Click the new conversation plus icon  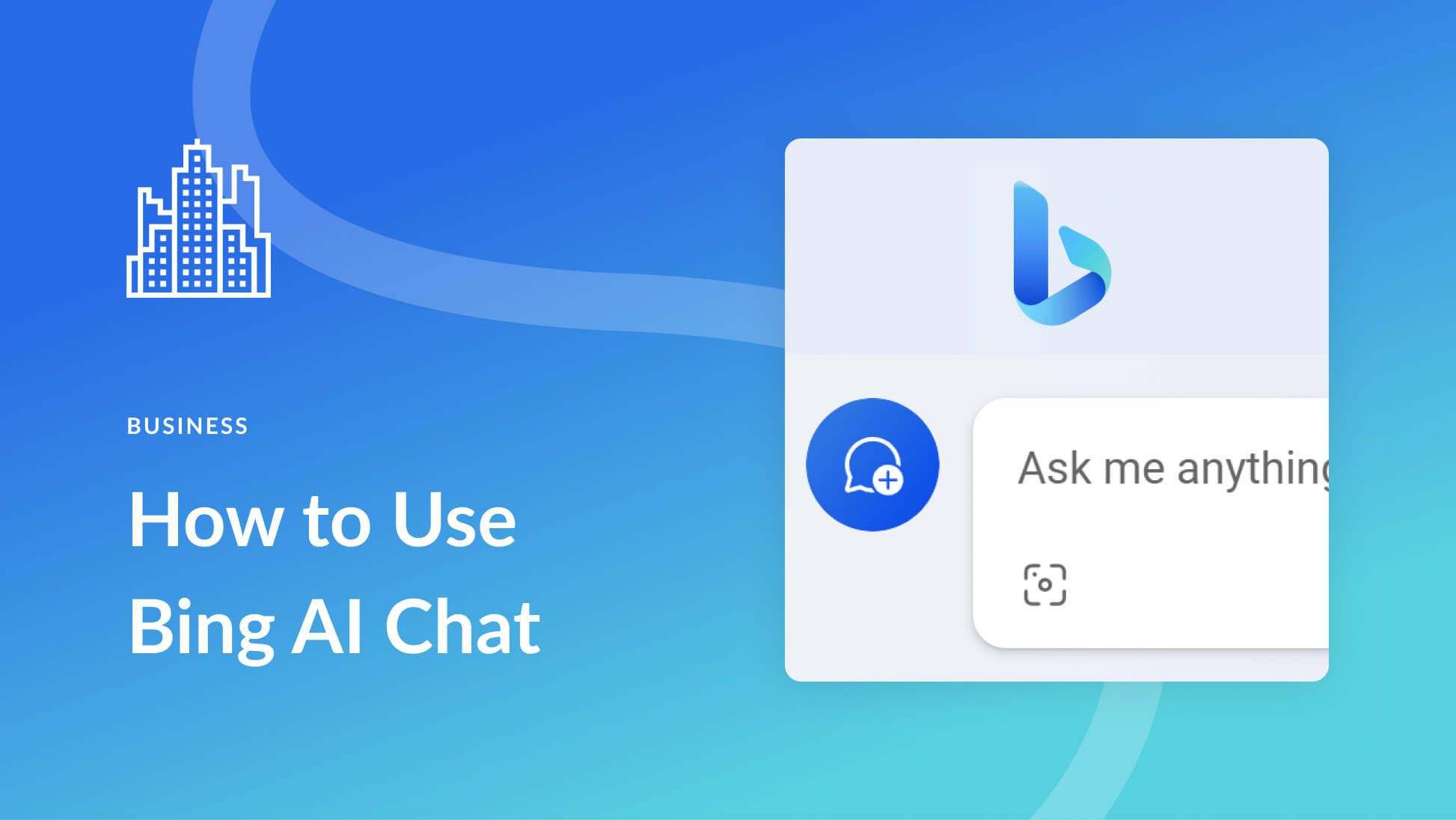pyautogui.click(x=872, y=463)
